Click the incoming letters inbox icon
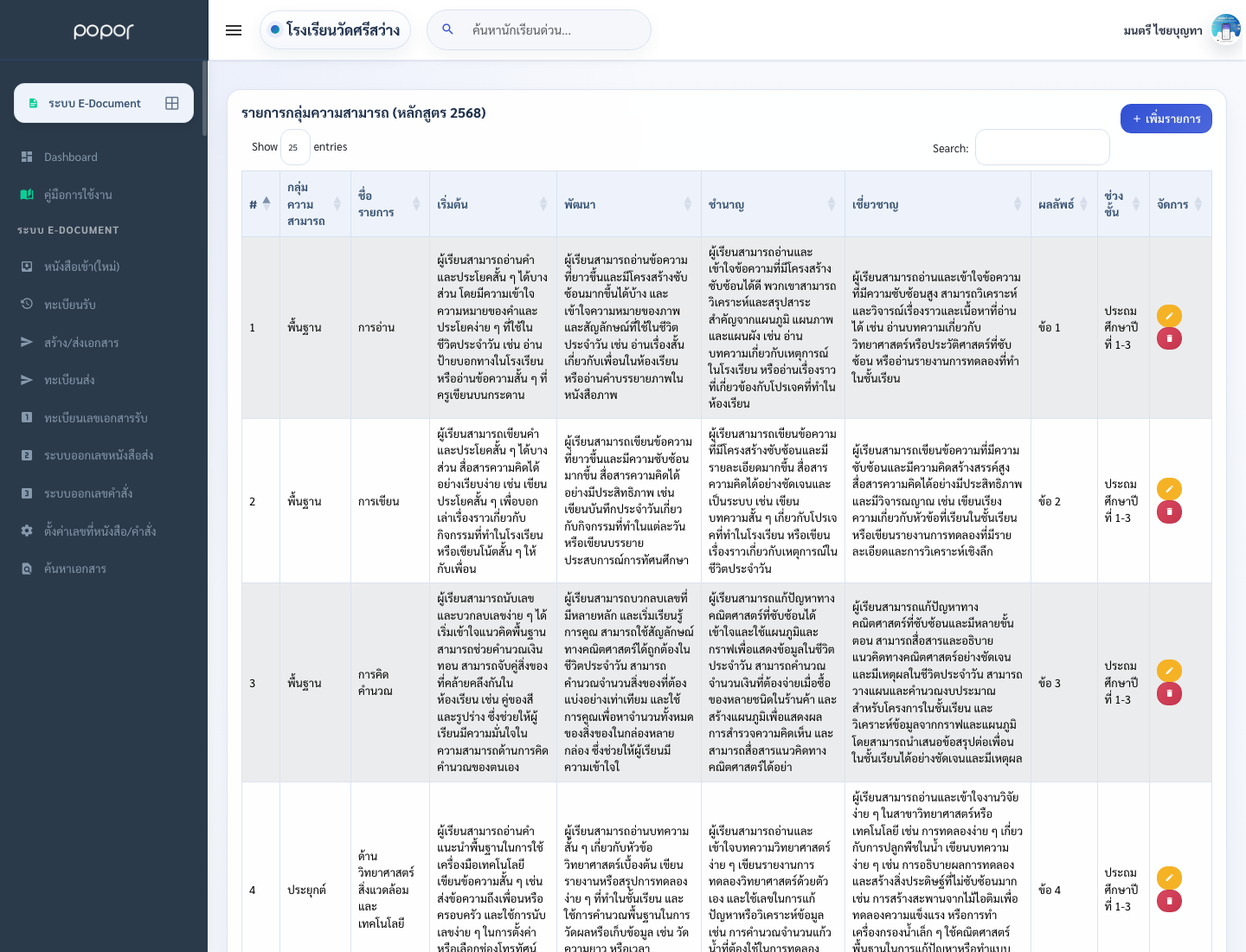The image size is (1246, 952). (x=27, y=267)
